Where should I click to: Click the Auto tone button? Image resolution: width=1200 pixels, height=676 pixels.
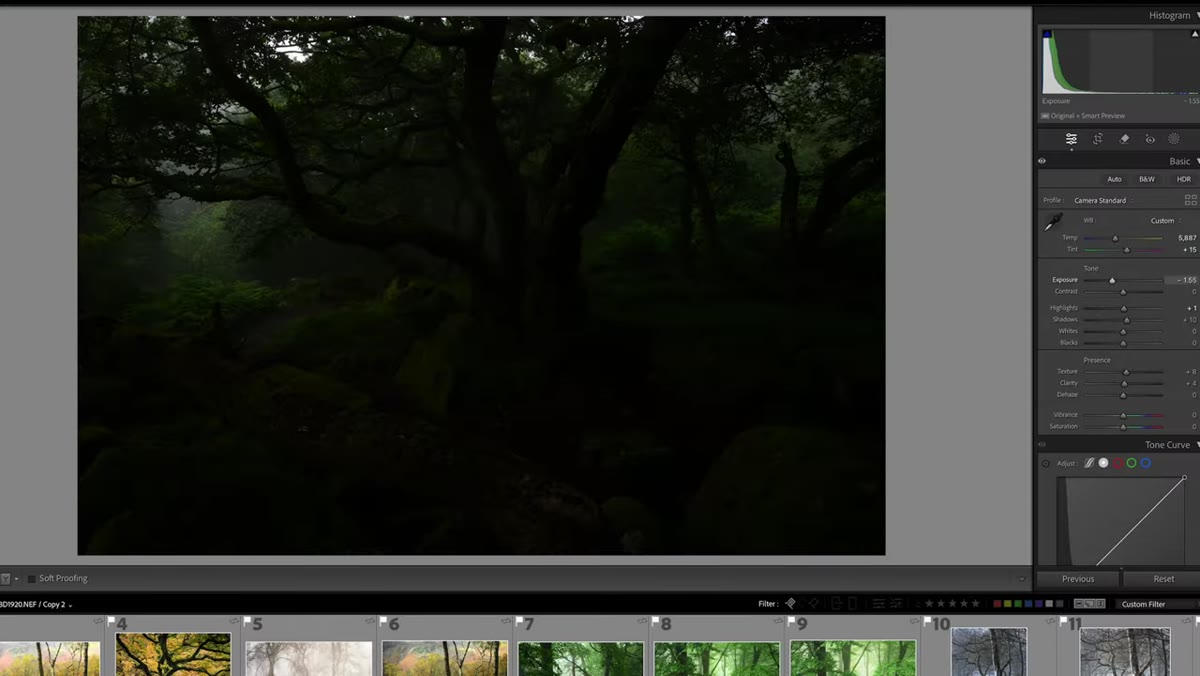[1114, 179]
